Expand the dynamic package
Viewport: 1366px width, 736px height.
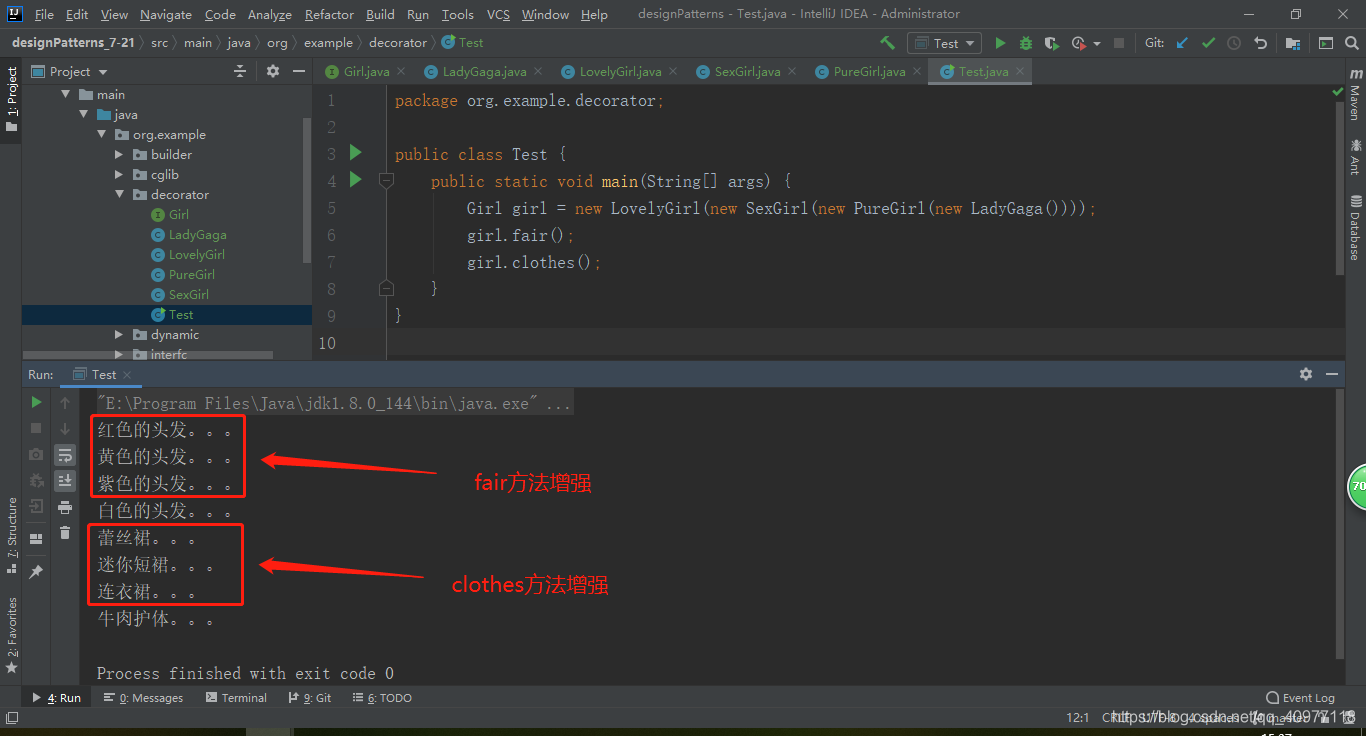[x=119, y=334]
